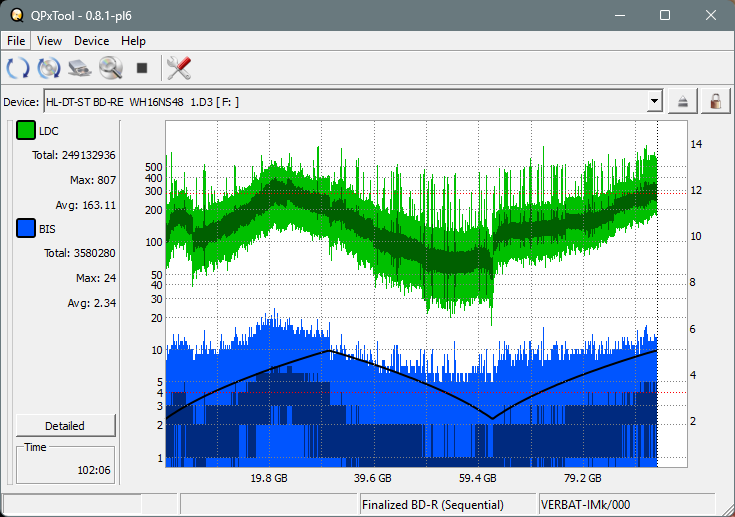Select BIS Total: 3580280 text

80,253
